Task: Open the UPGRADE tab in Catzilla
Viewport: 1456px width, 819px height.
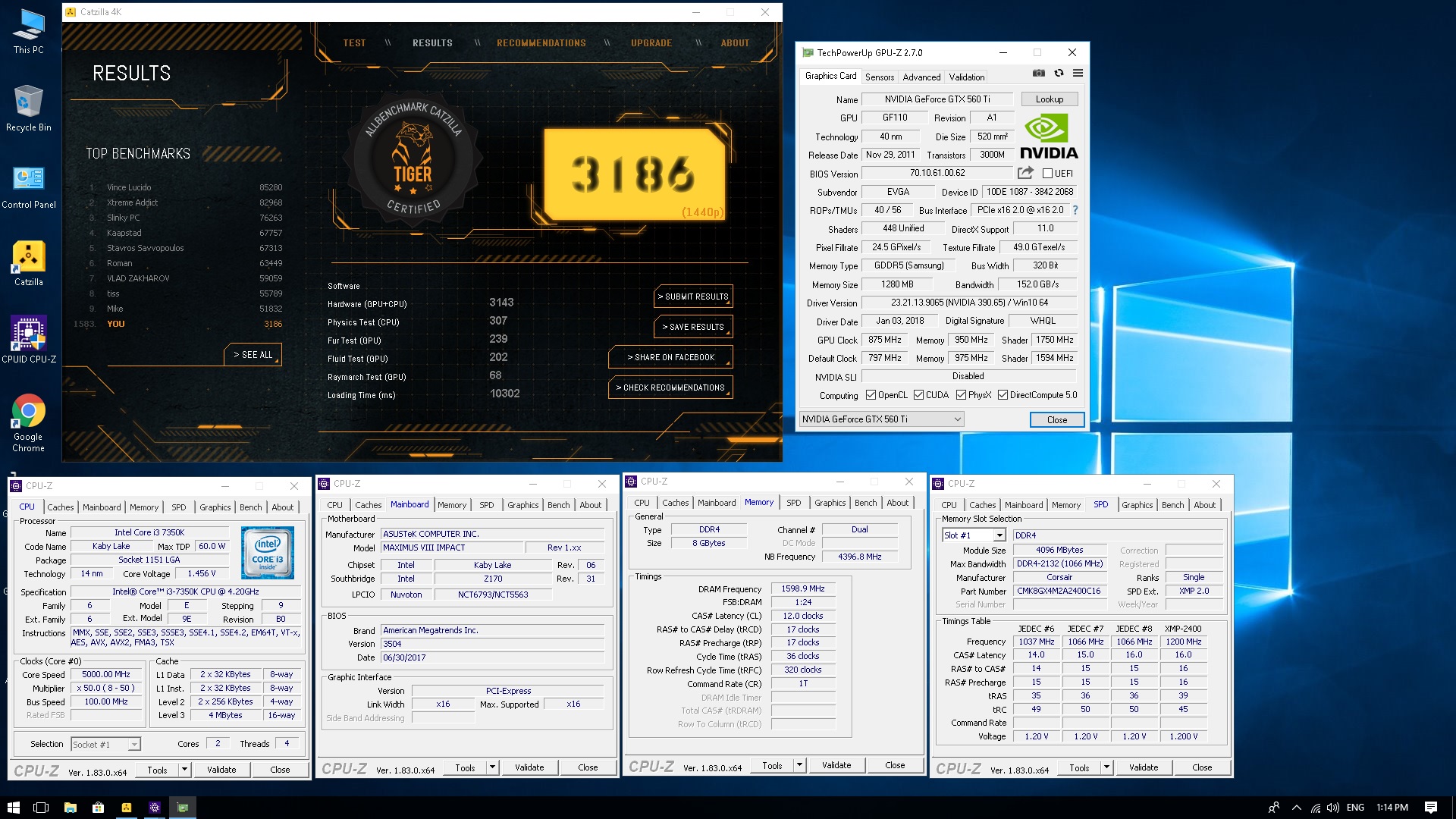Action: [x=651, y=43]
